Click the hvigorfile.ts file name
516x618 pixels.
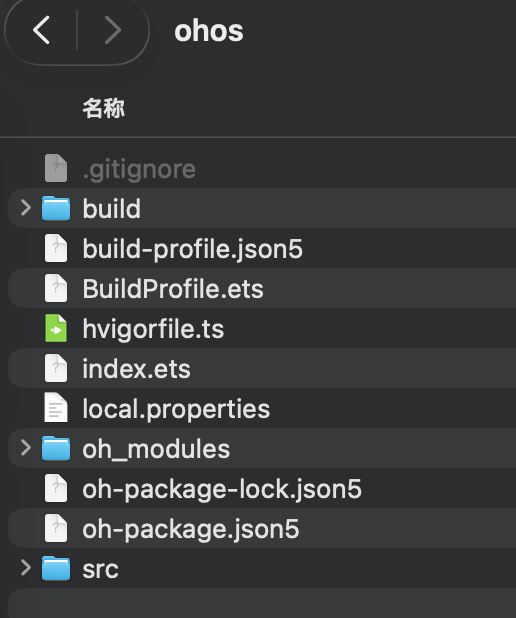pyautogui.click(x=153, y=329)
